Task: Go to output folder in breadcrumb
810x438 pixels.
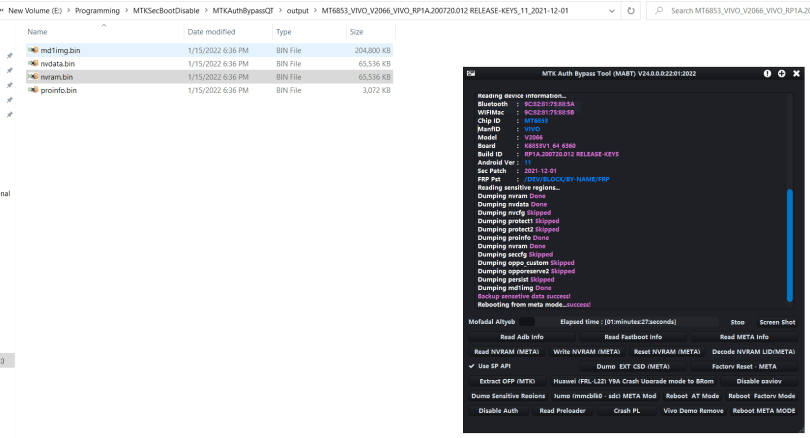Action: pos(298,10)
